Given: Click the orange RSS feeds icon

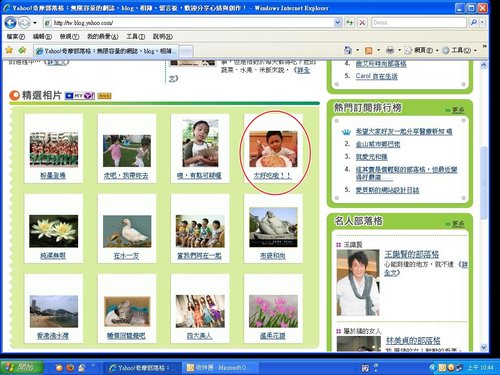Looking at the screenshot, I should click(369, 50).
